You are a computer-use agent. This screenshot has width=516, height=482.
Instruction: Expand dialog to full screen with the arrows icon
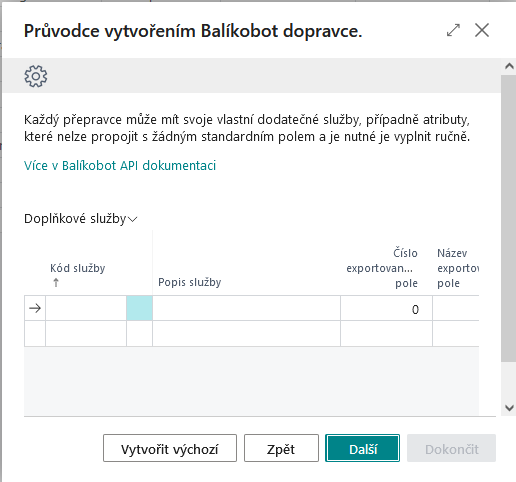[x=453, y=30]
